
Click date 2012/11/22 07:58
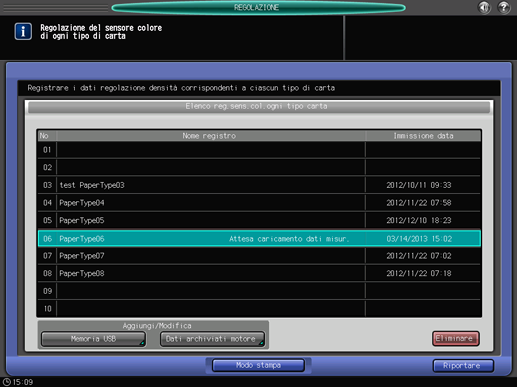click(419, 203)
